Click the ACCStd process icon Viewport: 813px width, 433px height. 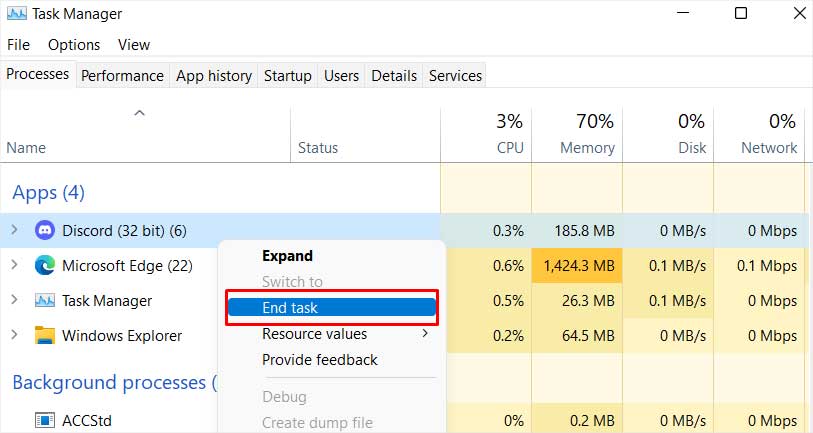point(45,420)
